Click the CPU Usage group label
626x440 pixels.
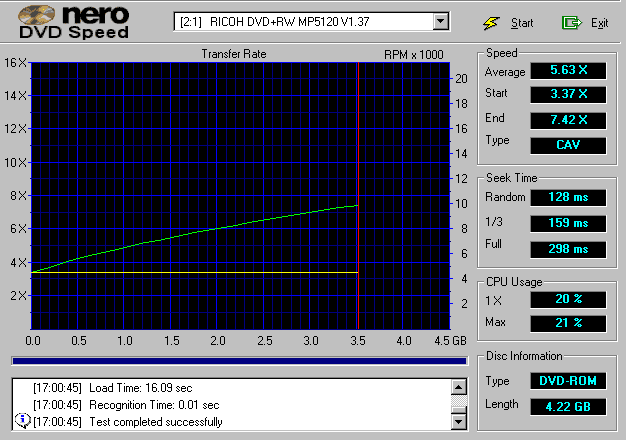click(514, 282)
